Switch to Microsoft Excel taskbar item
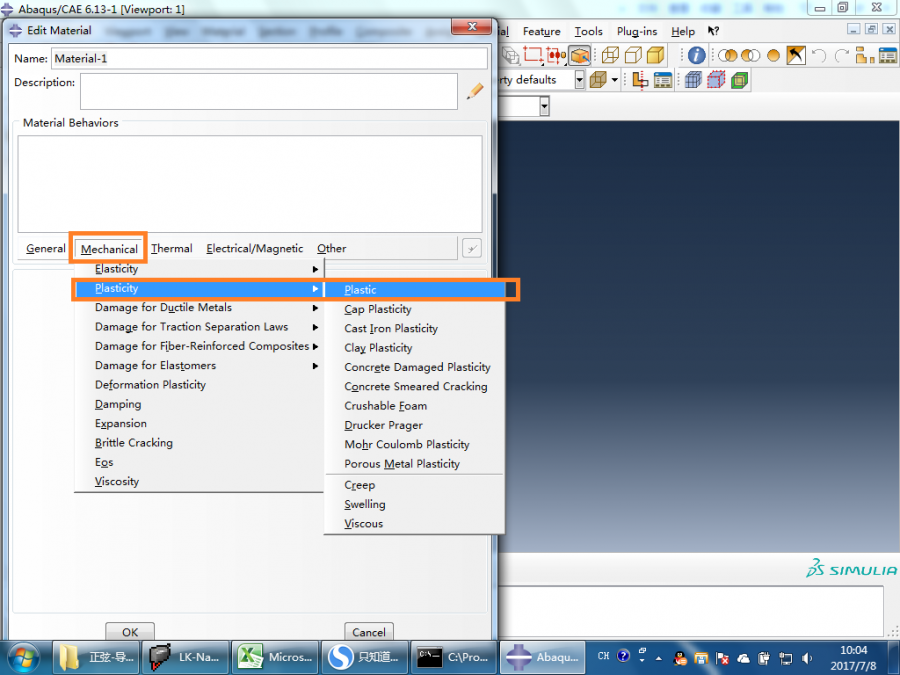 coord(276,658)
